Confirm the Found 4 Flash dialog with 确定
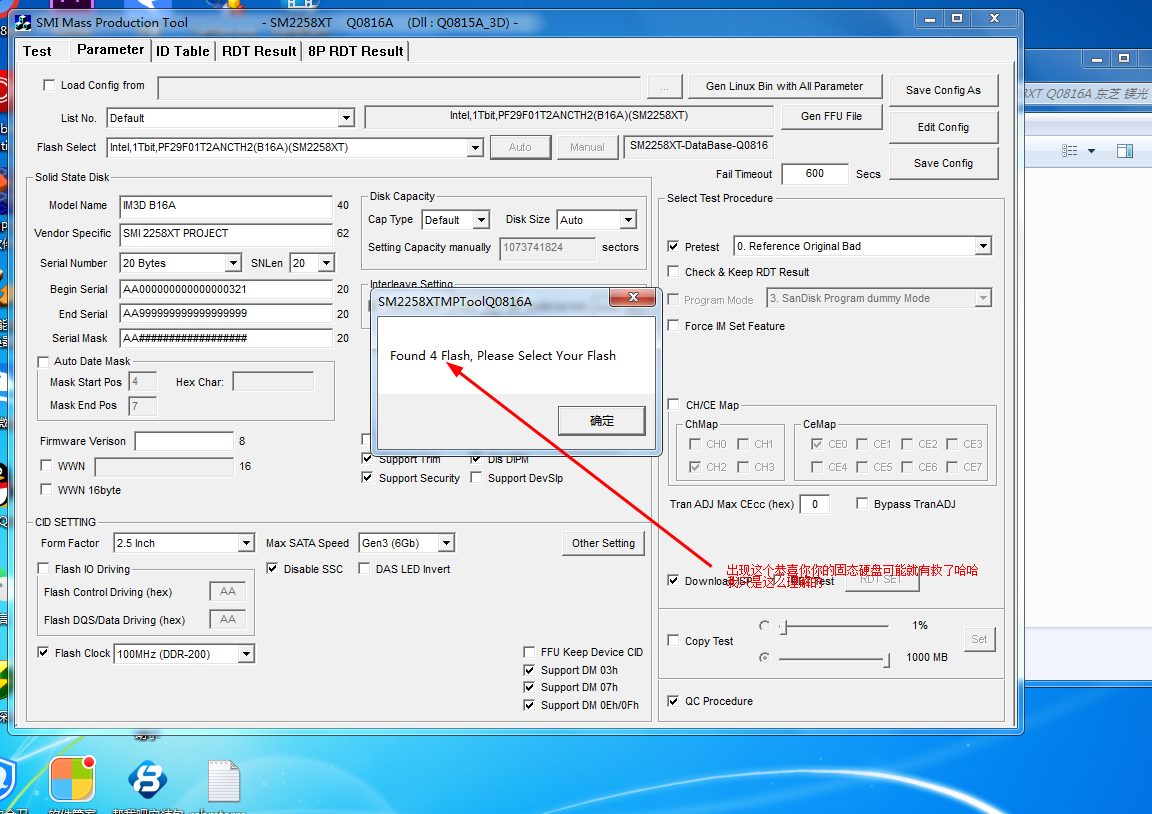The width and height of the screenshot is (1152, 814). pyautogui.click(x=602, y=420)
